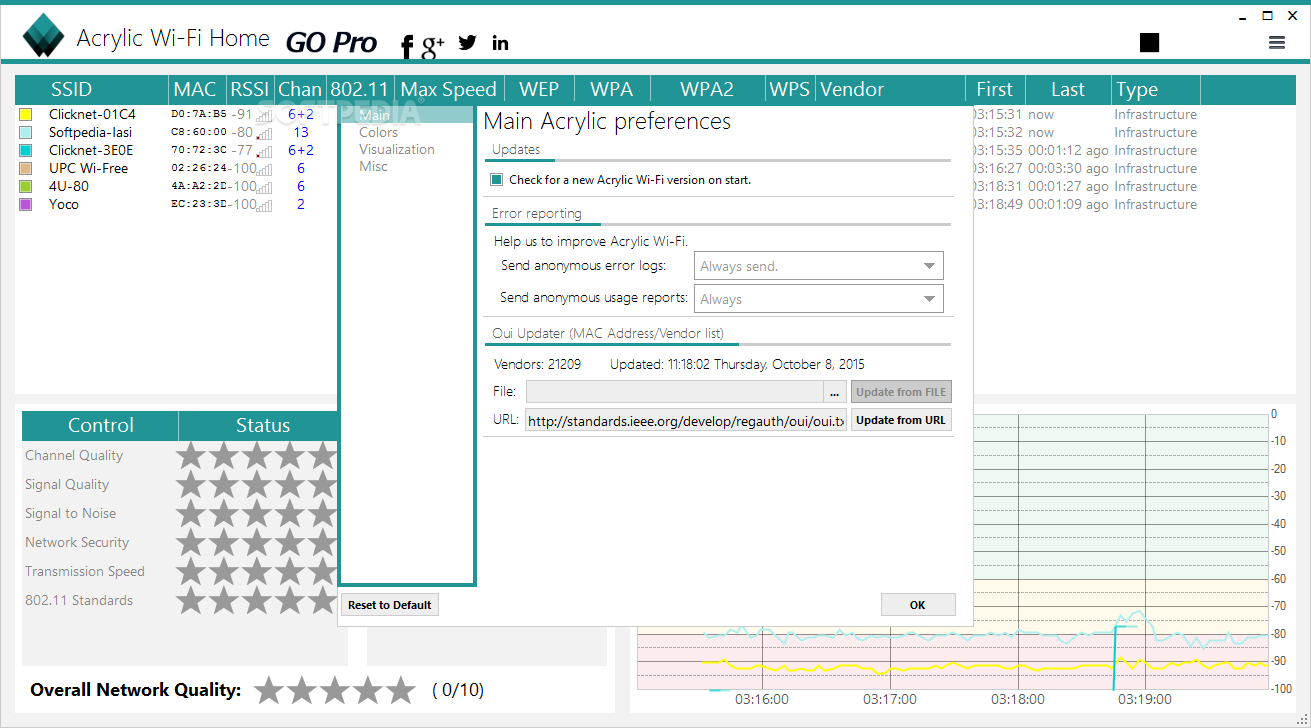Image resolution: width=1311 pixels, height=728 pixels.
Task: Click MAC address D0:7A:B5 in the list
Action: coord(199,115)
